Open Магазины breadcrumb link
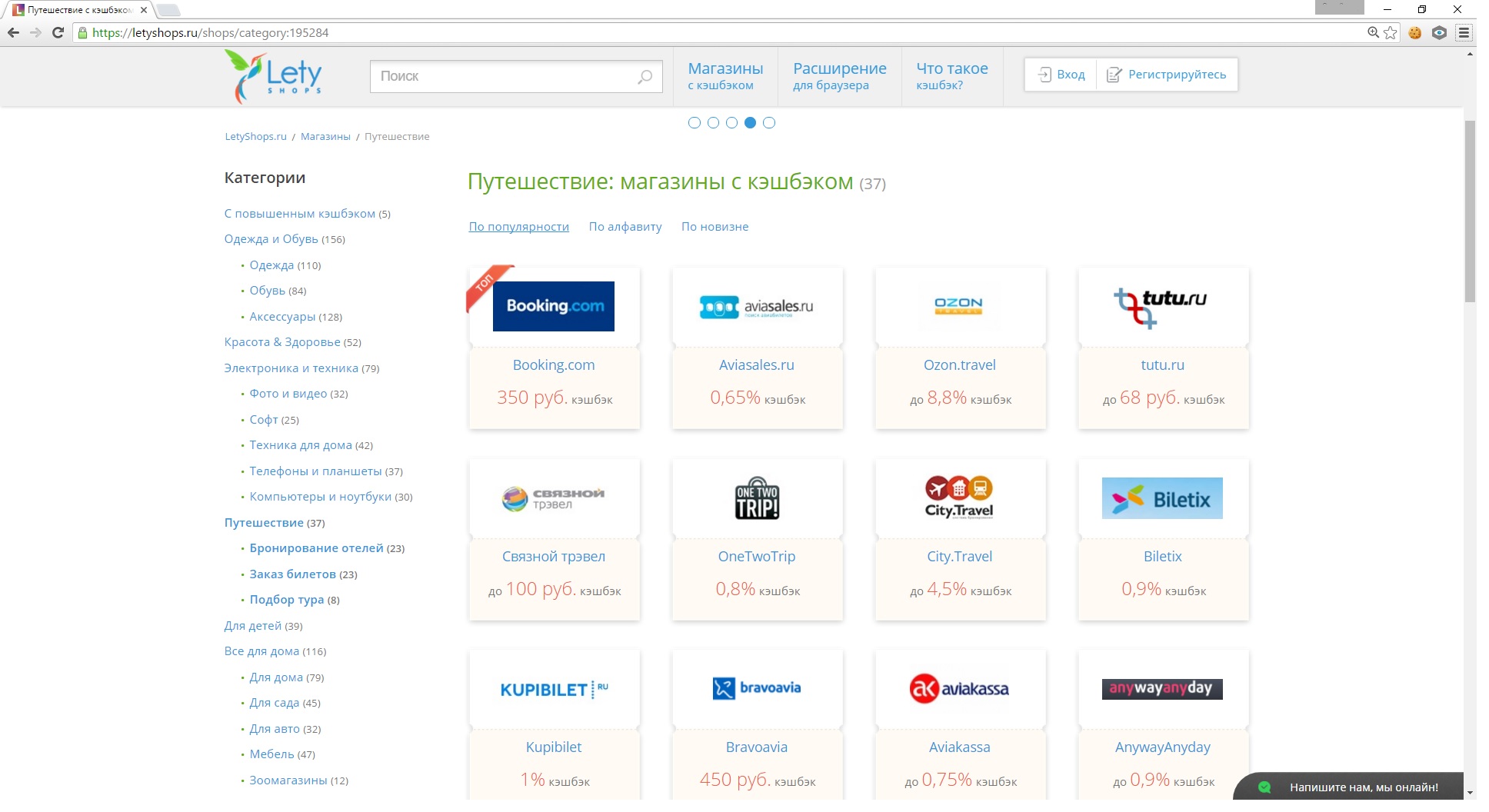The height and width of the screenshot is (812, 1489). [325, 137]
